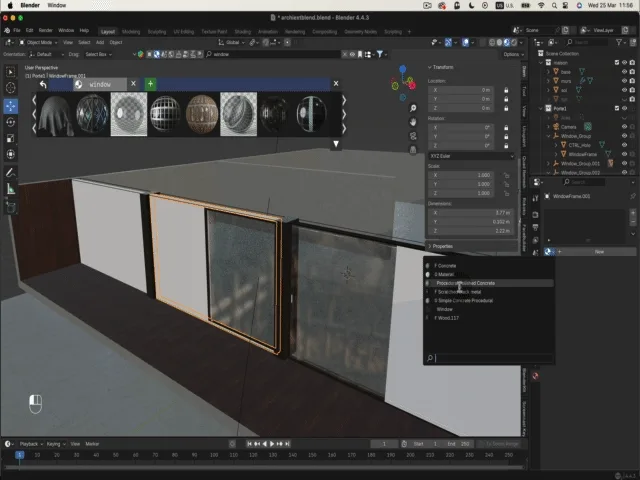640x480 pixels.
Task: Open the Modeling workspace tab
Action: (131, 31)
